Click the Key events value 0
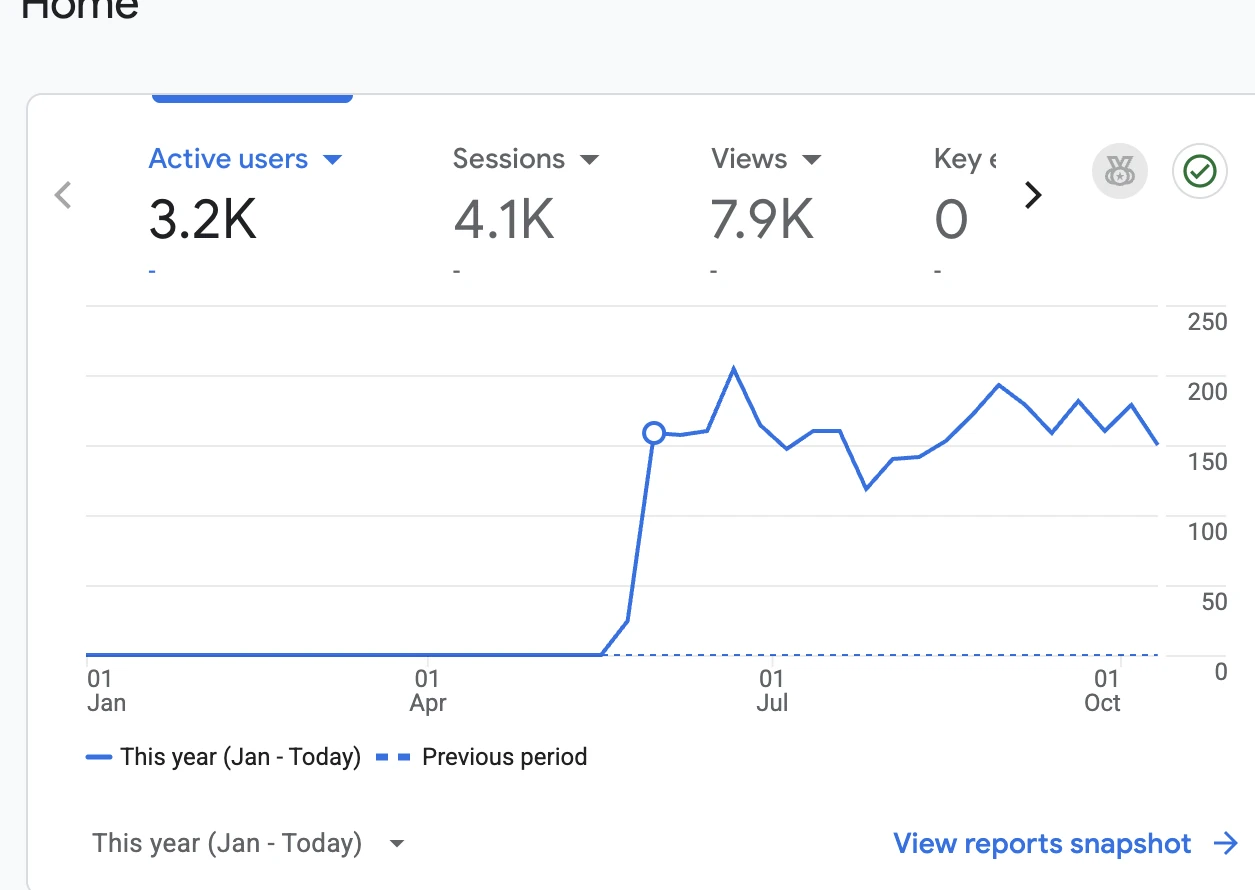 pos(951,220)
